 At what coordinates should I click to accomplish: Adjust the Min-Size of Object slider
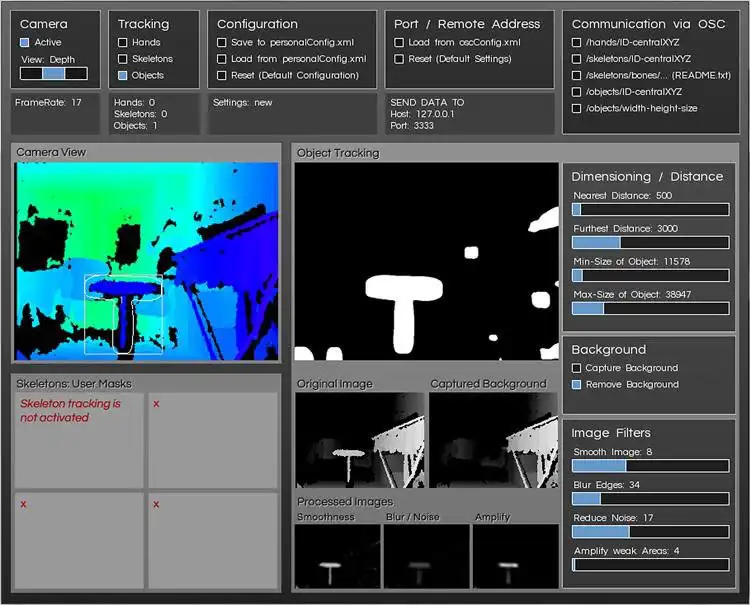point(651,275)
